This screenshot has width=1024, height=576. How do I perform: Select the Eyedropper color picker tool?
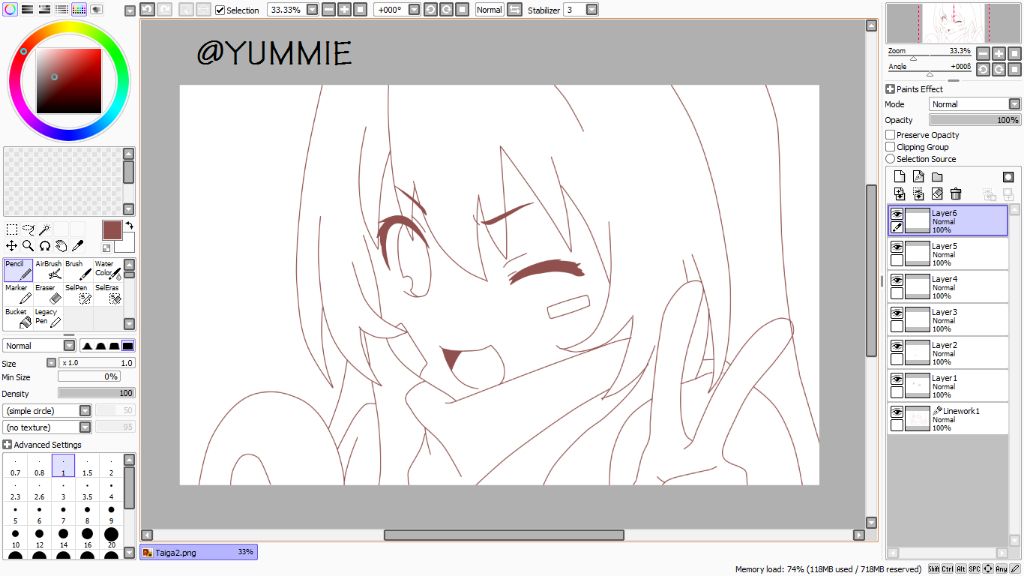tap(77, 246)
